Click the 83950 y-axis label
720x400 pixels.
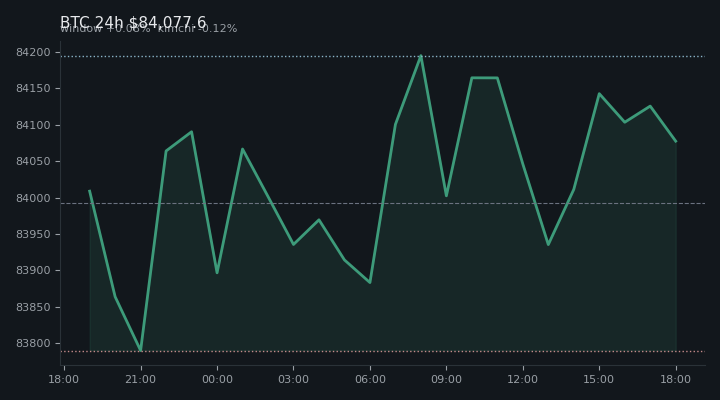(33, 234)
